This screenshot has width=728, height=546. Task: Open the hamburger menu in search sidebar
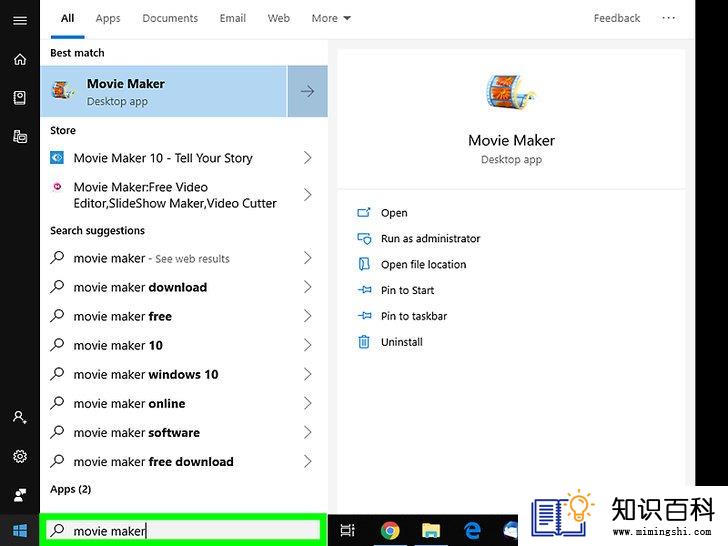click(20, 20)
